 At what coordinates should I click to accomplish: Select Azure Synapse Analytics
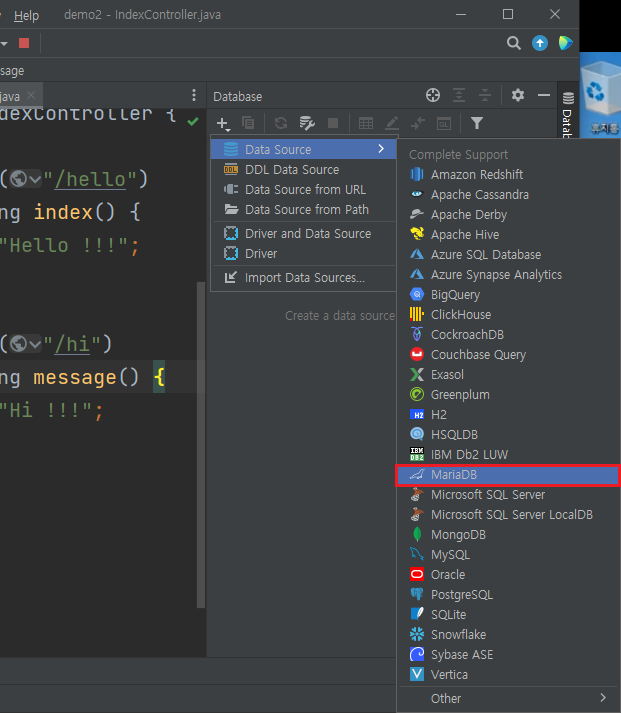[509, 275]
